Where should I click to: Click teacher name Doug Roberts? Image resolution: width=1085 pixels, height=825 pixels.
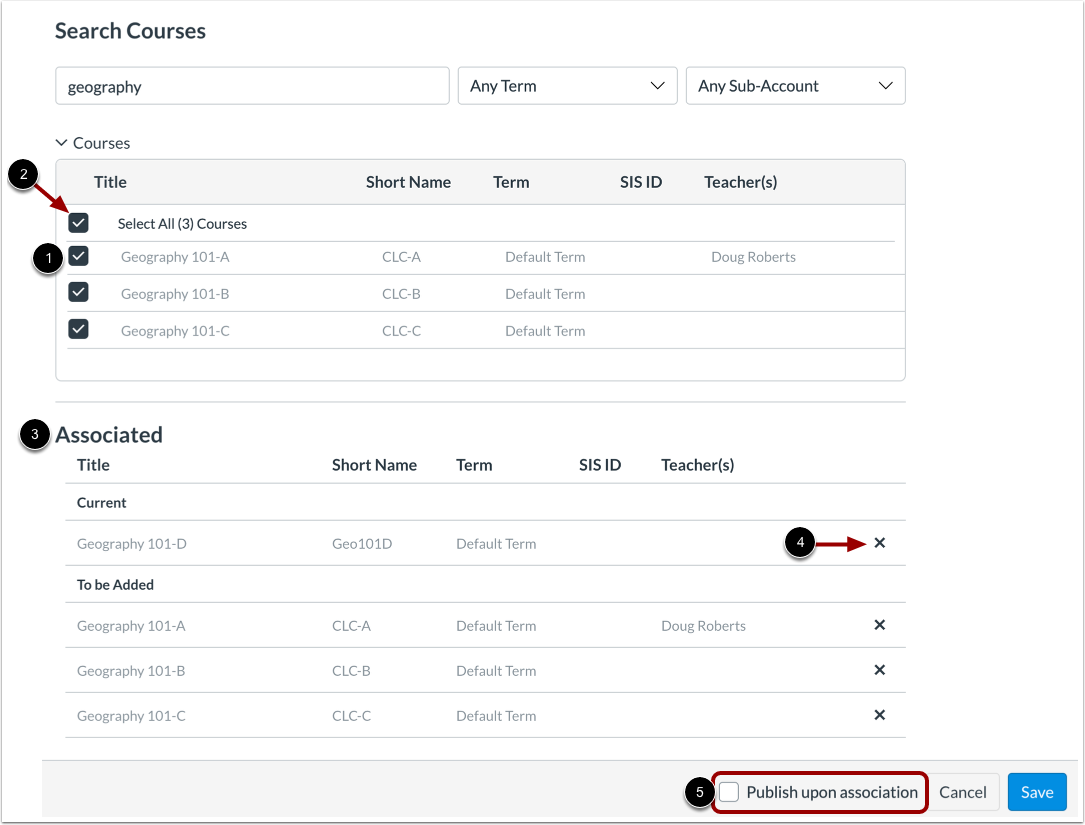coord(753,257)
